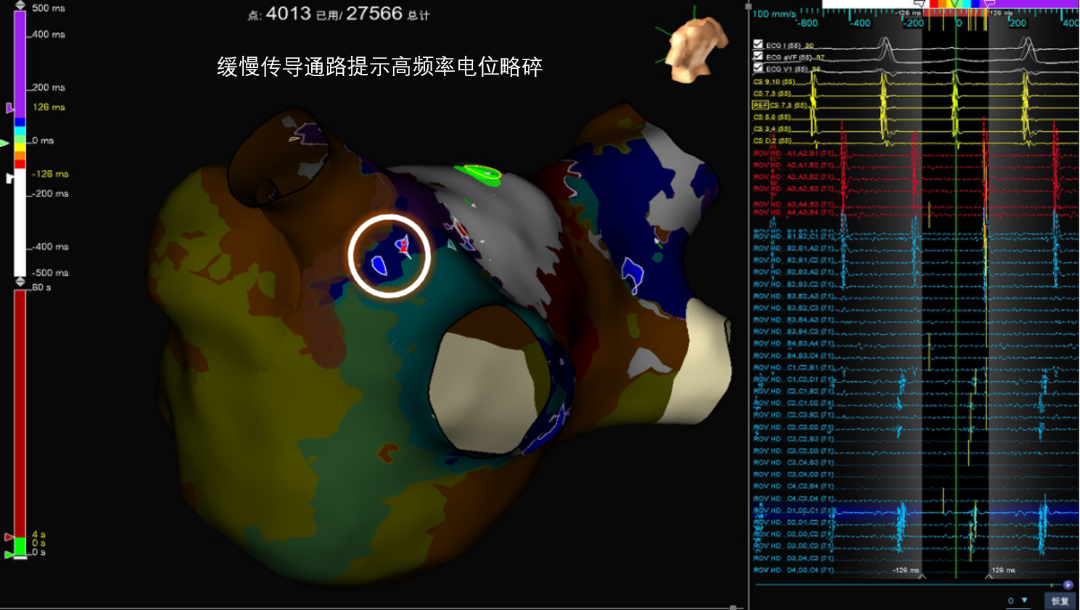Click the white window marker on top color strip
Viewport: 1080px width, 610px height.
point(919,3)
